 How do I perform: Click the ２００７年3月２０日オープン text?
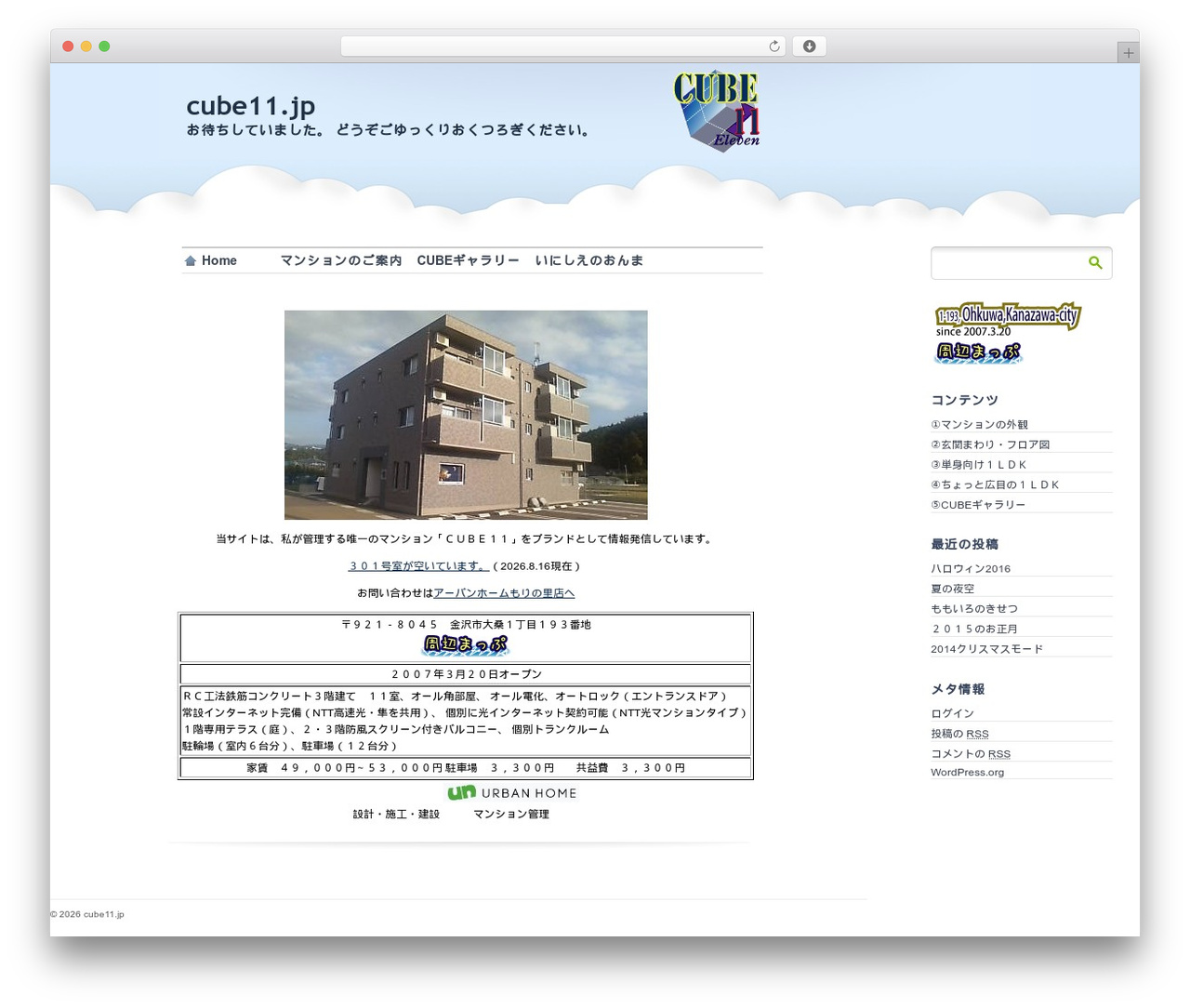[466, 674]
